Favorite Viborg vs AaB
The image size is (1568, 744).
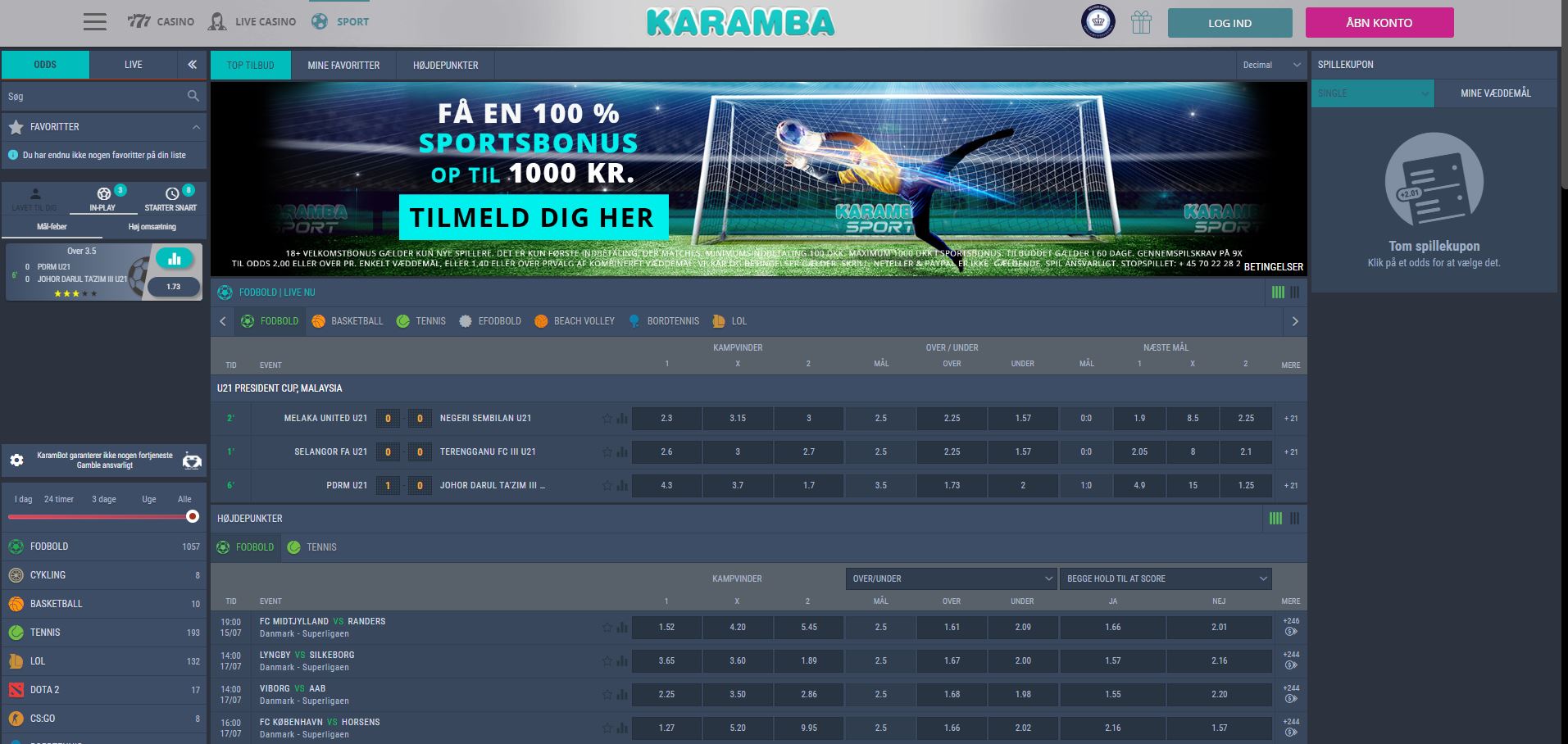click(607, 695)
